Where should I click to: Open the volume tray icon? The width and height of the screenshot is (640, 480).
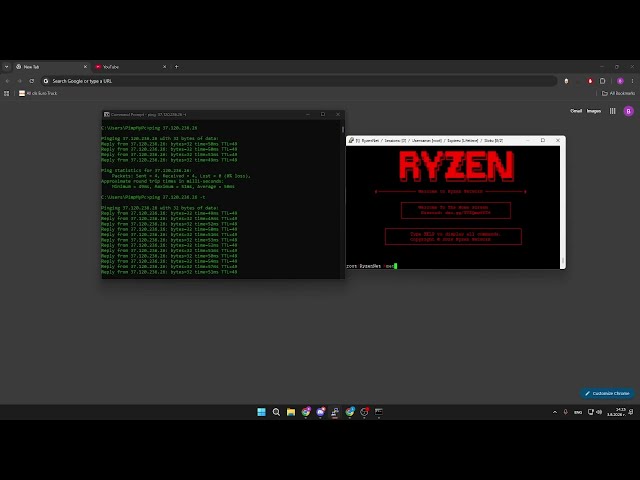coord(599,412)
